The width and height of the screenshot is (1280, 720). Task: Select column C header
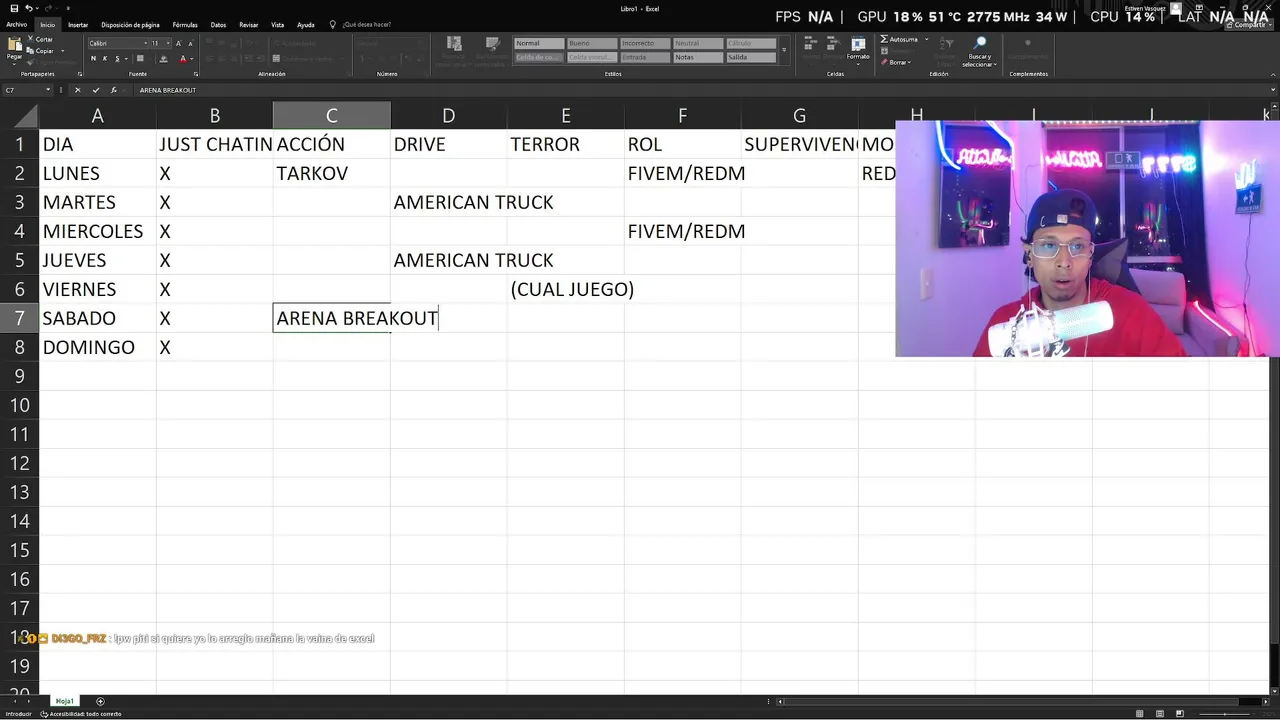(x=332, y=116)
